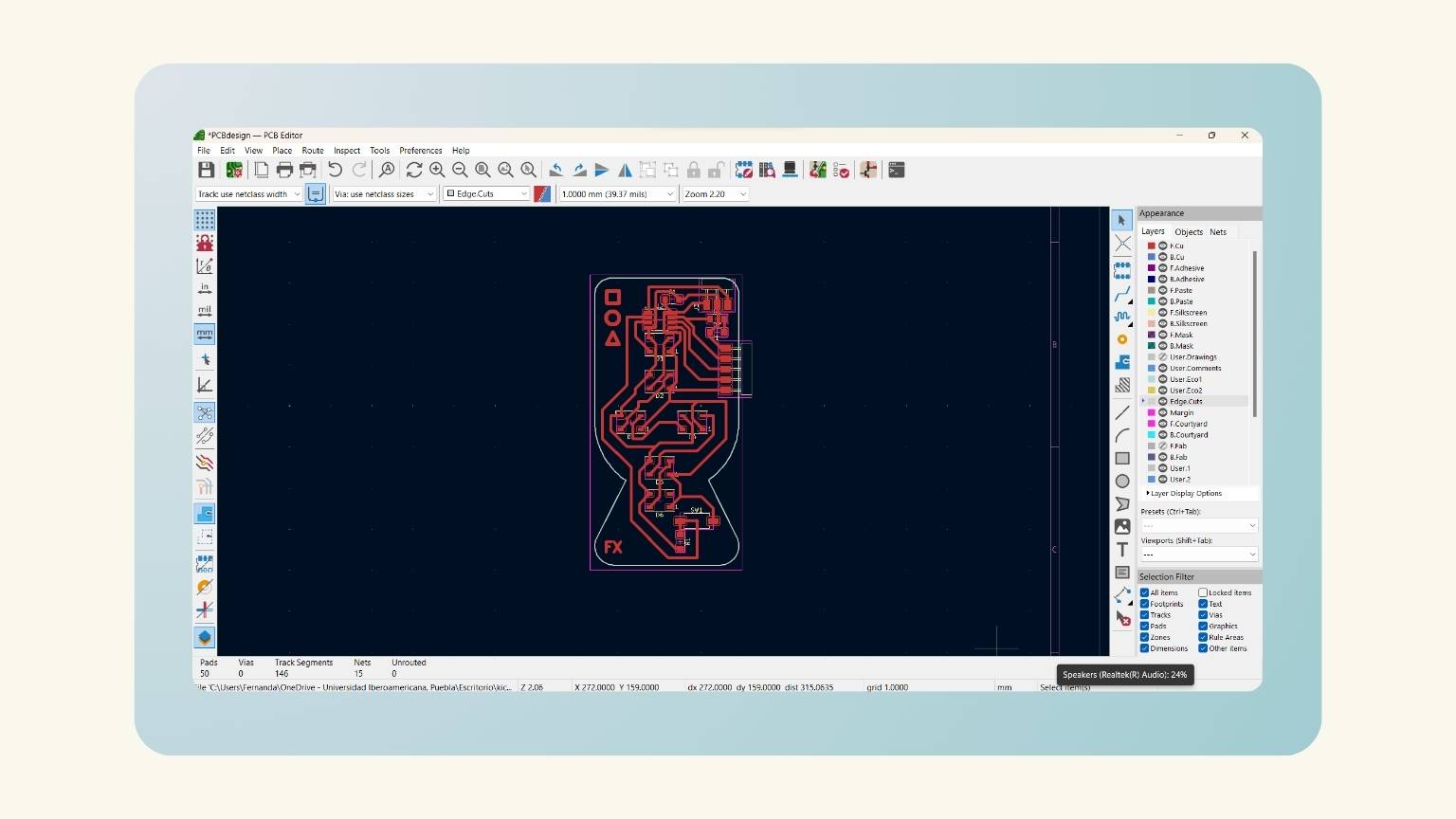Open the Route menu
This screenshot has width=1456, height=819.
(313, 151)
